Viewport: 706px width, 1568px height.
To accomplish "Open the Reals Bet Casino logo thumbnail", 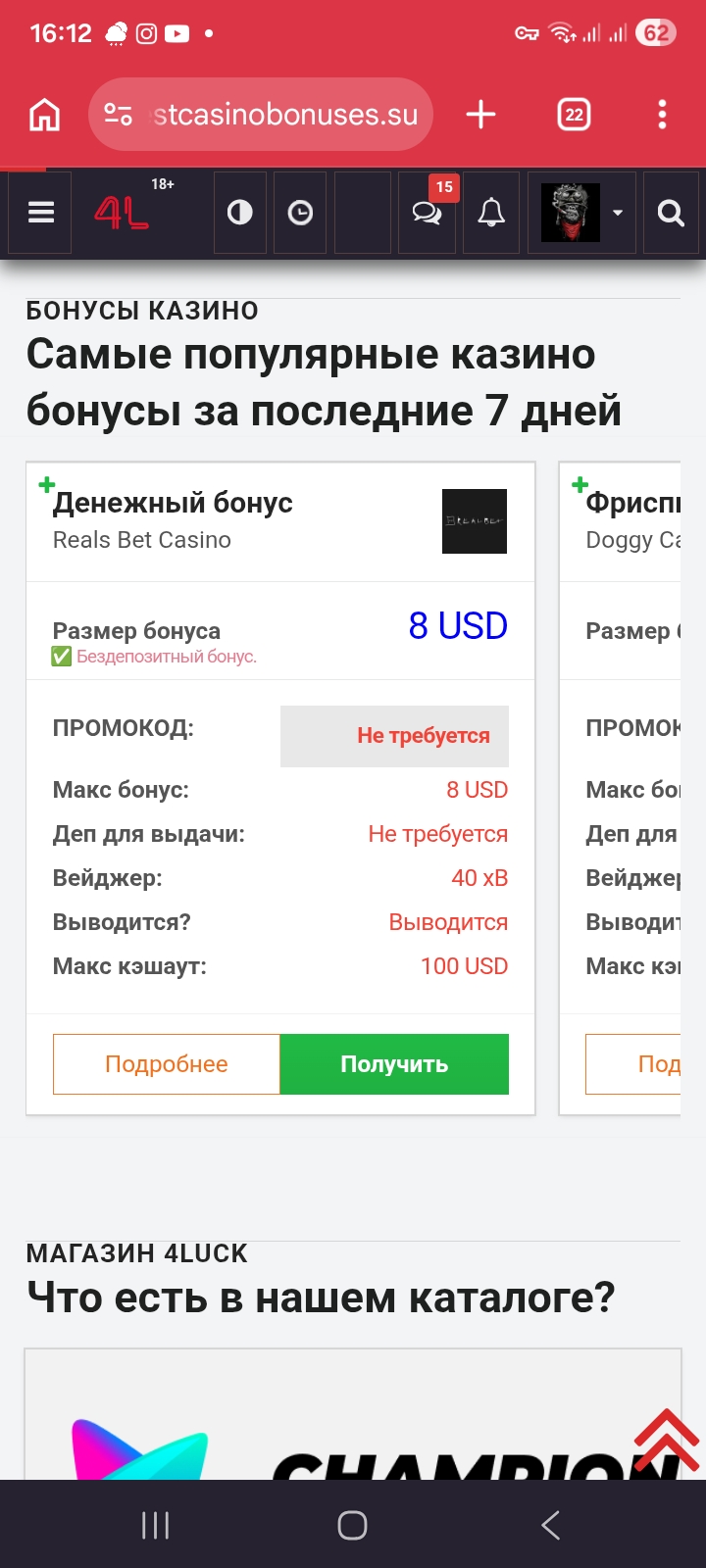I will [x=475, y=521].
